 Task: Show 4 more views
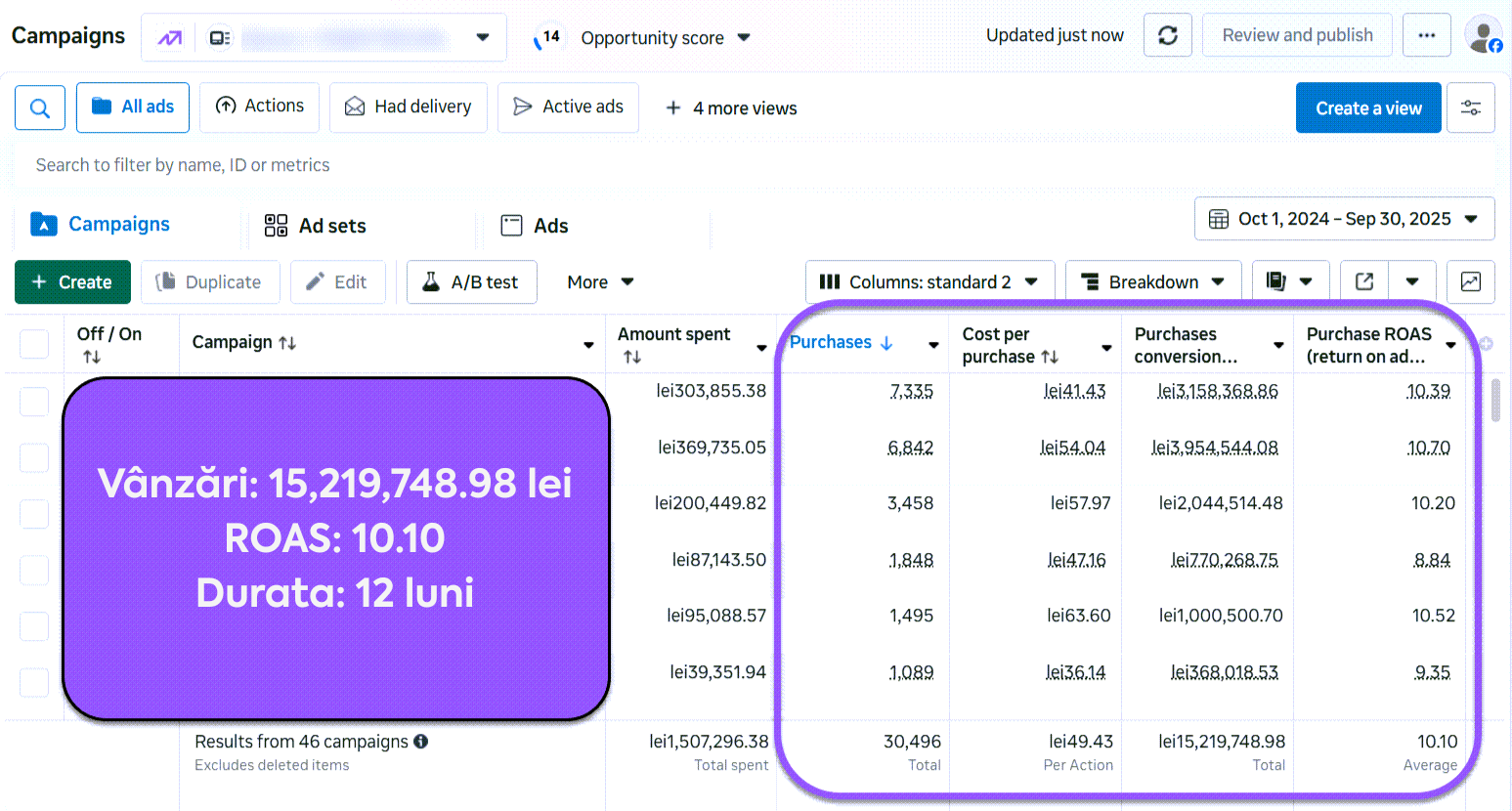[731, 108]
